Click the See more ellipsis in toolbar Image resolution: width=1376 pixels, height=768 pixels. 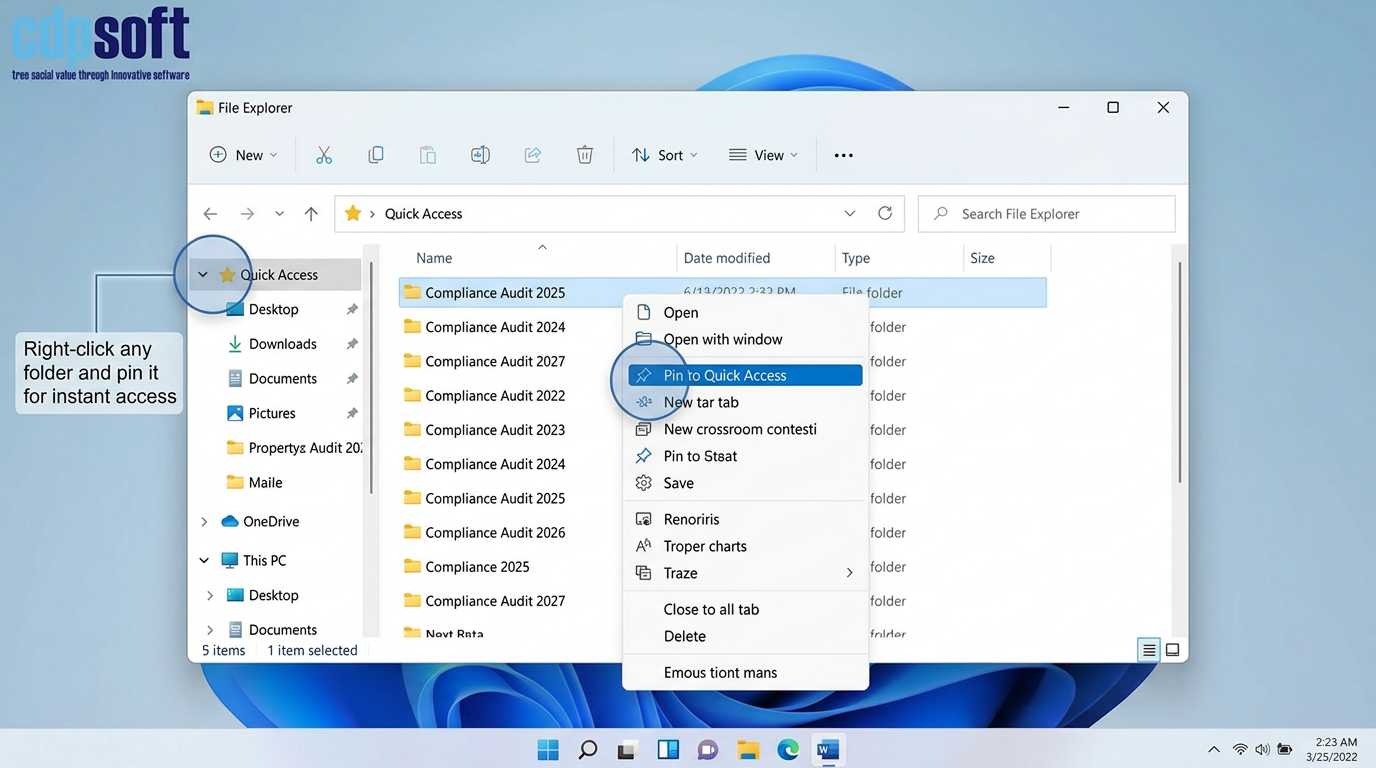(843, 155)
